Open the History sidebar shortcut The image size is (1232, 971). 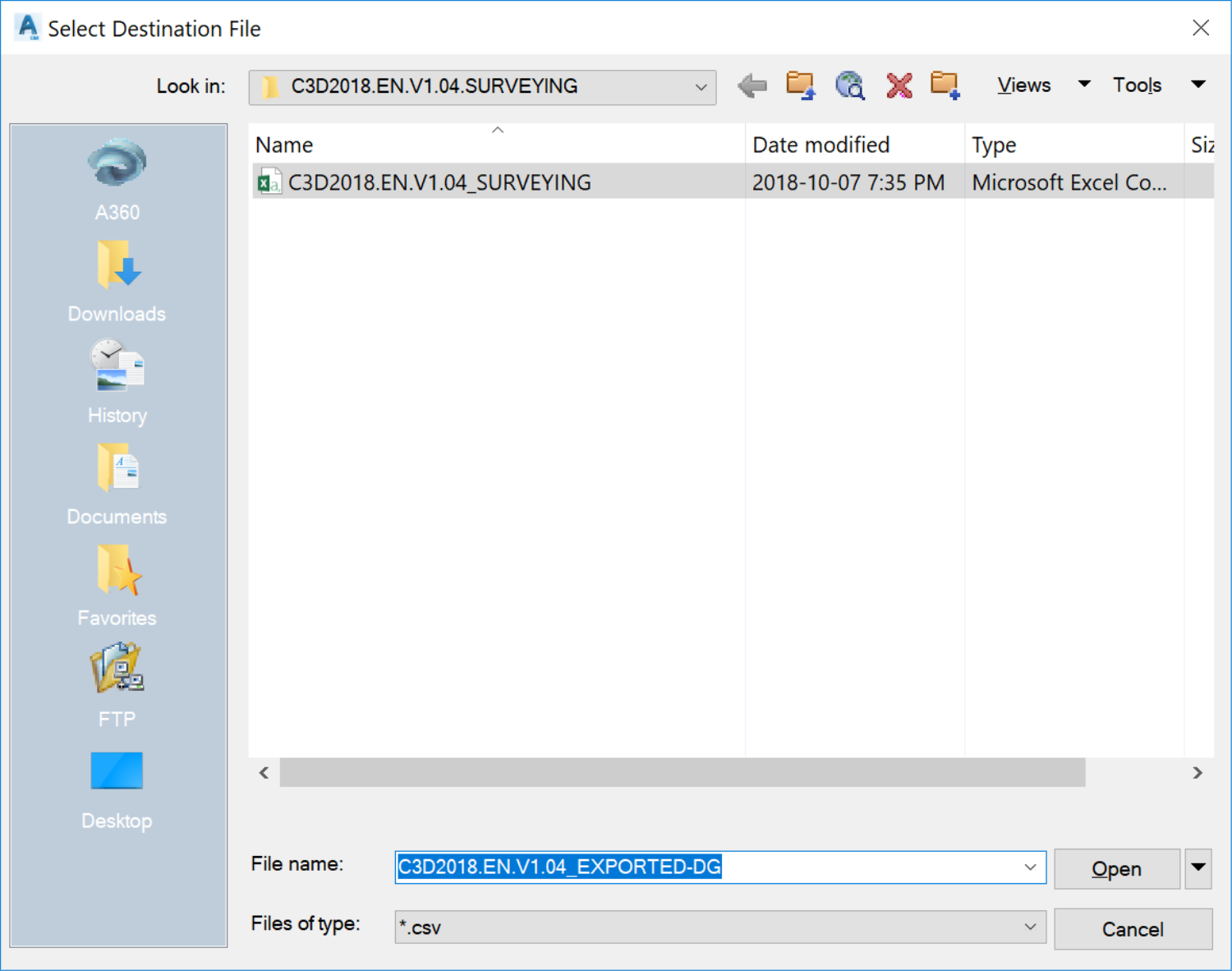tap(117, 383)
